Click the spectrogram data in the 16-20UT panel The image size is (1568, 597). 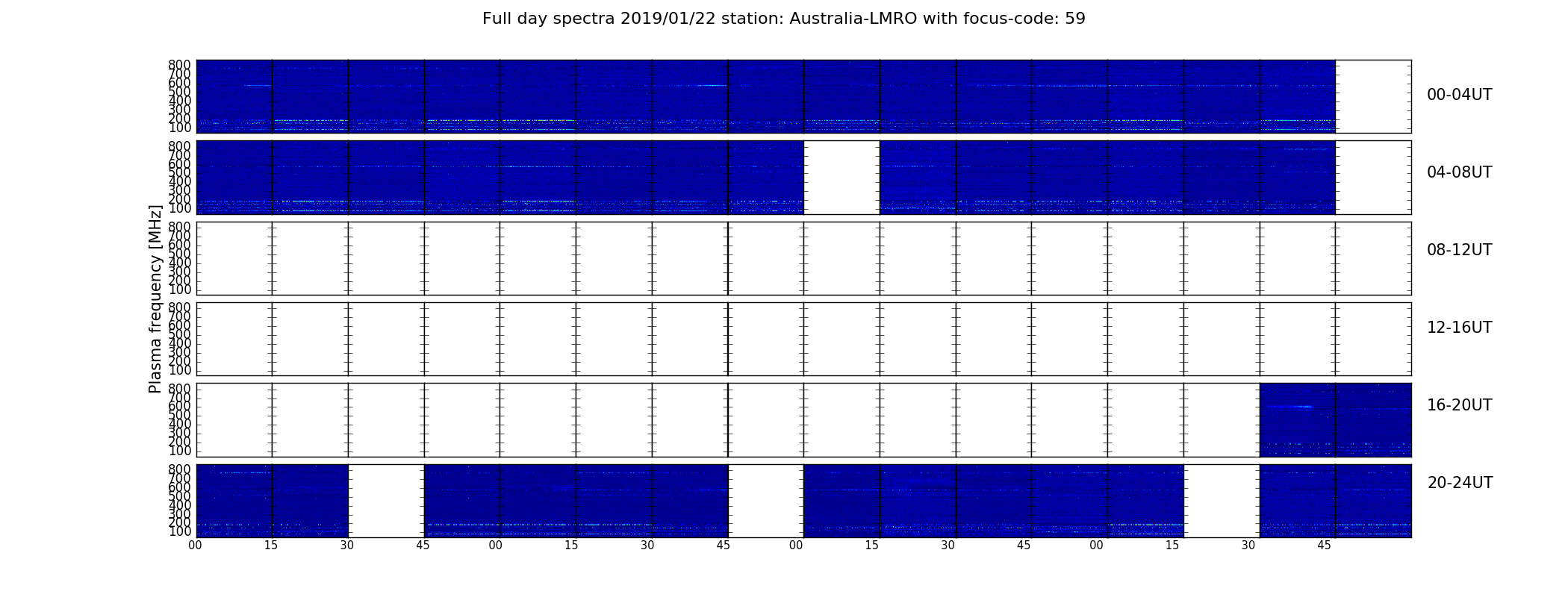coord(1335,420)
